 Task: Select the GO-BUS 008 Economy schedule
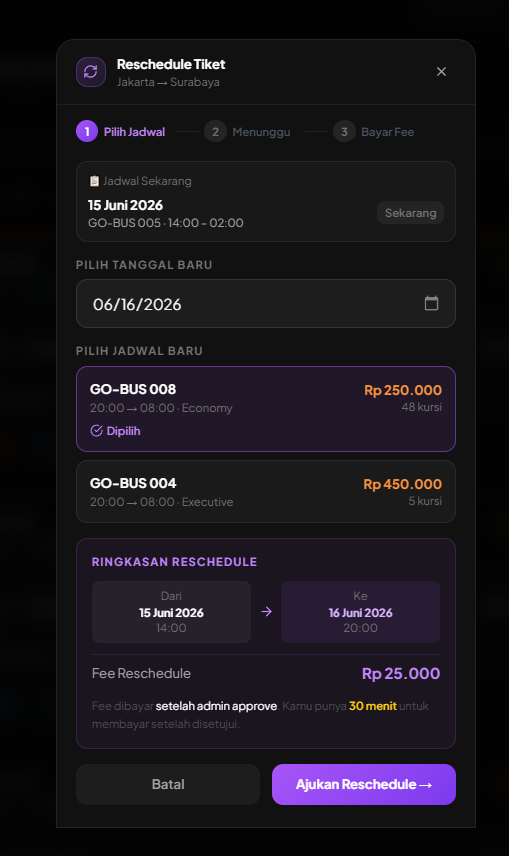tap(266, 409)
